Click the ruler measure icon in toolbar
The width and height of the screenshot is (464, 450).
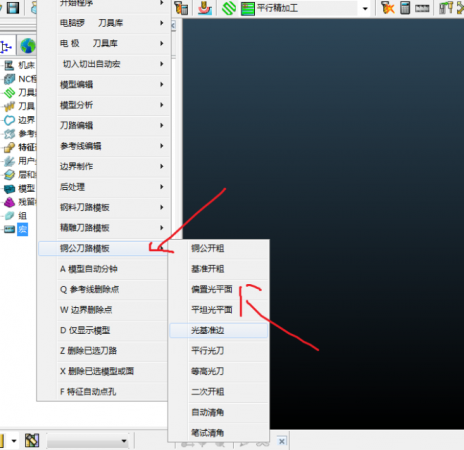coord(422,9)
